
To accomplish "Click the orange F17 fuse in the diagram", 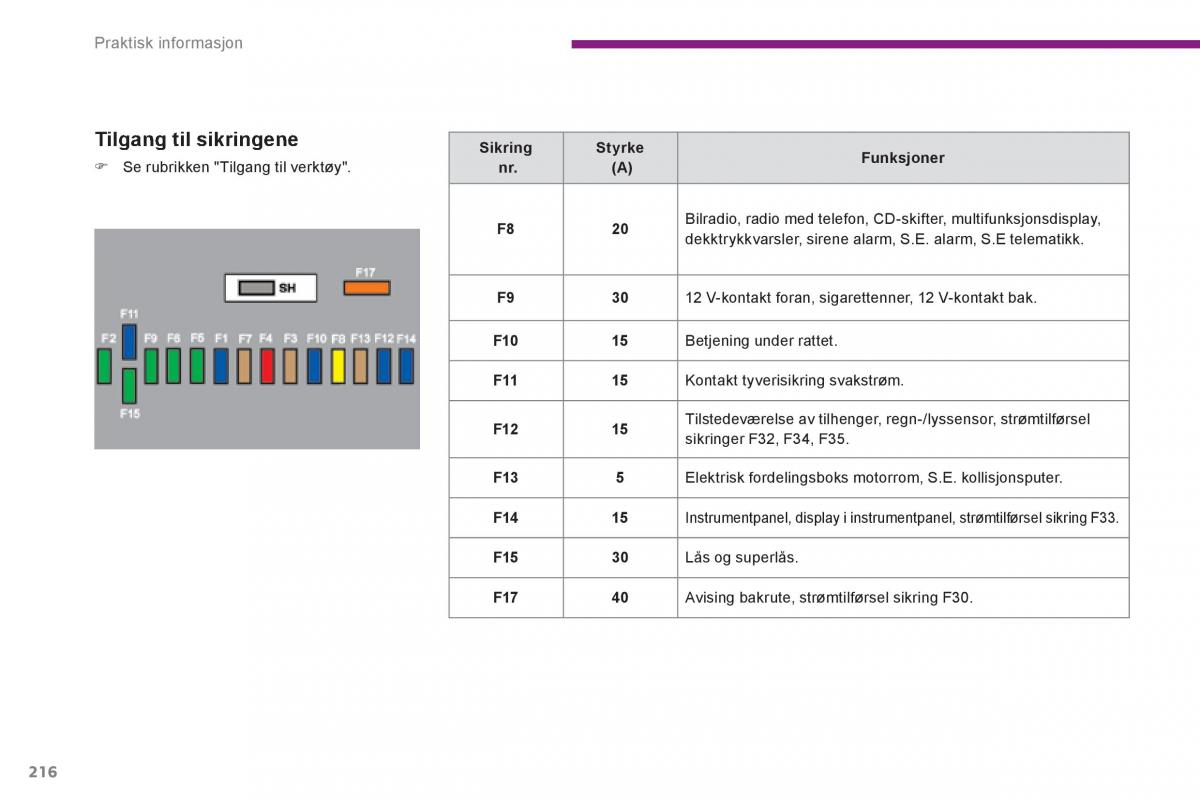I will [x=366, y=288].
